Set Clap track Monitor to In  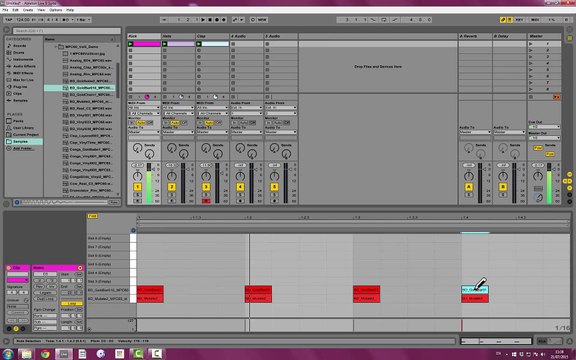tap(201, 123)
